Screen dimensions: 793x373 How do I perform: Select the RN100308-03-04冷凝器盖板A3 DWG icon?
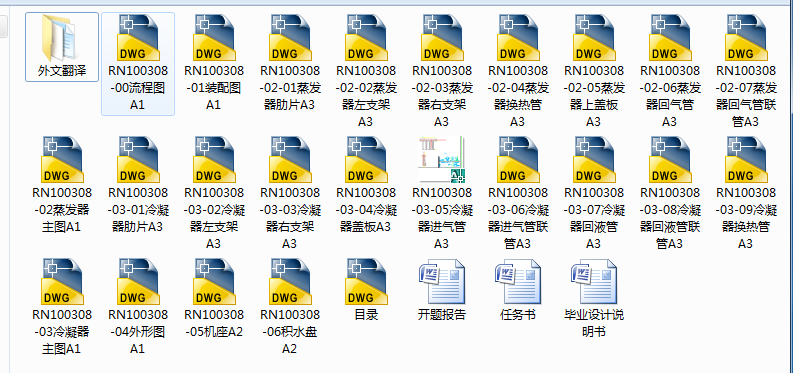(366, 160)
